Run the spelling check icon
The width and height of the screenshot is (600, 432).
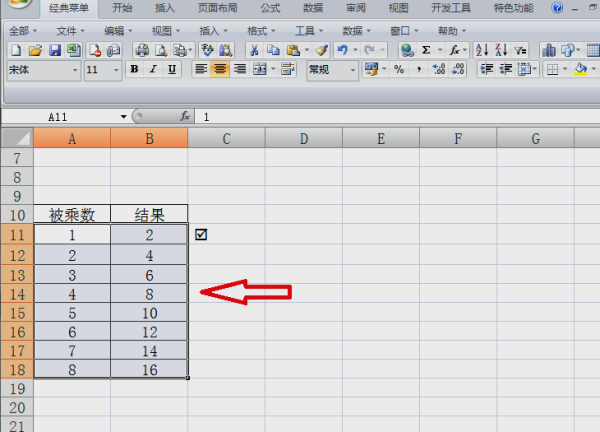[x=207, y=50]
